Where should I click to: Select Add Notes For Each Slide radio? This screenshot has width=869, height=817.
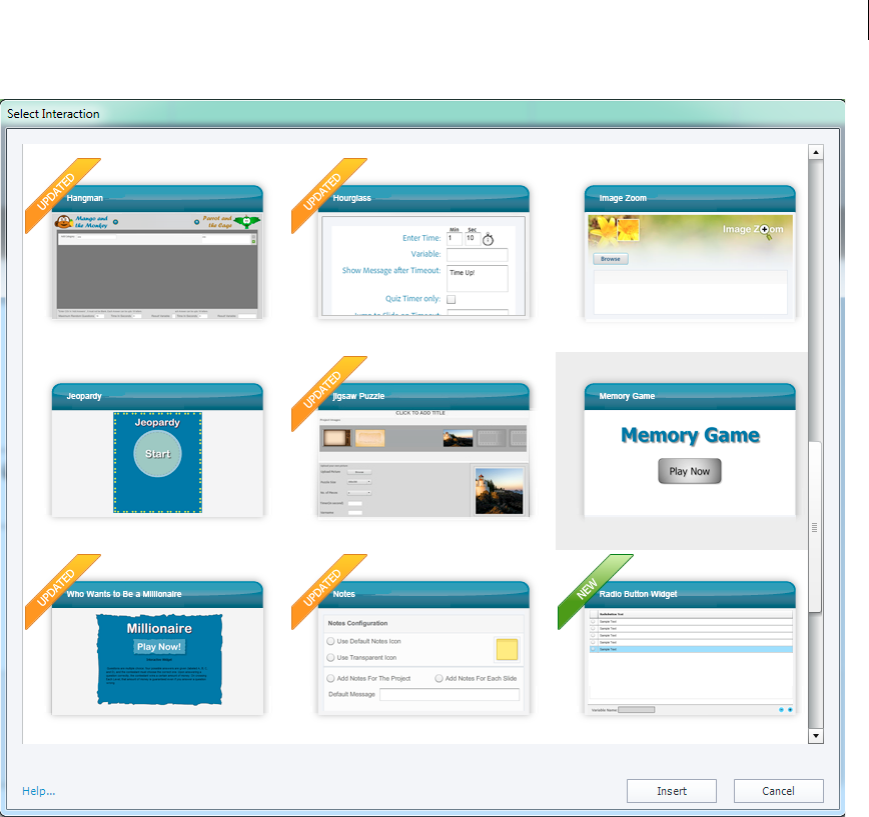pyautogui.click(x=439, y=678)
